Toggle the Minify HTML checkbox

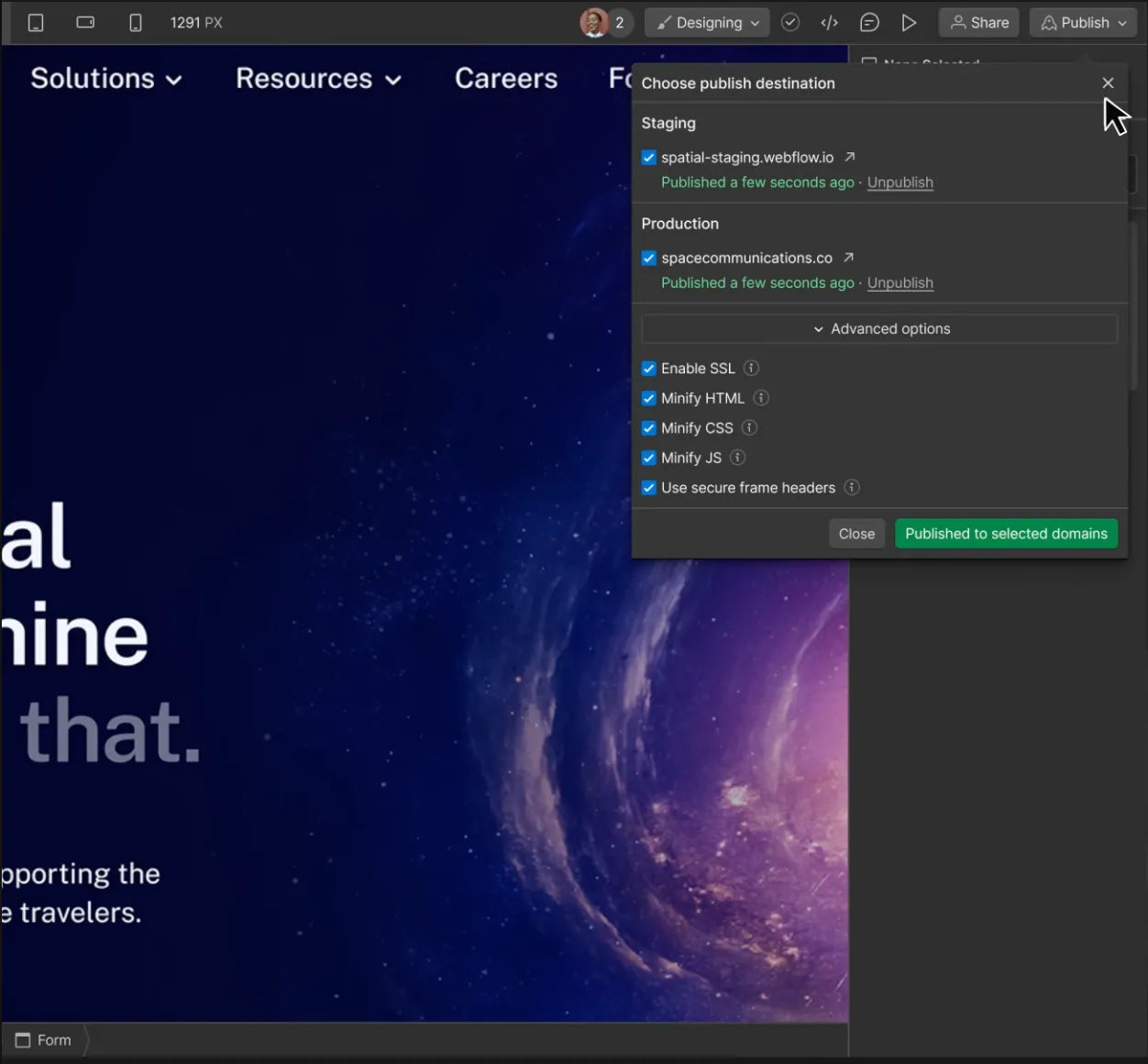tap(649, 398)
